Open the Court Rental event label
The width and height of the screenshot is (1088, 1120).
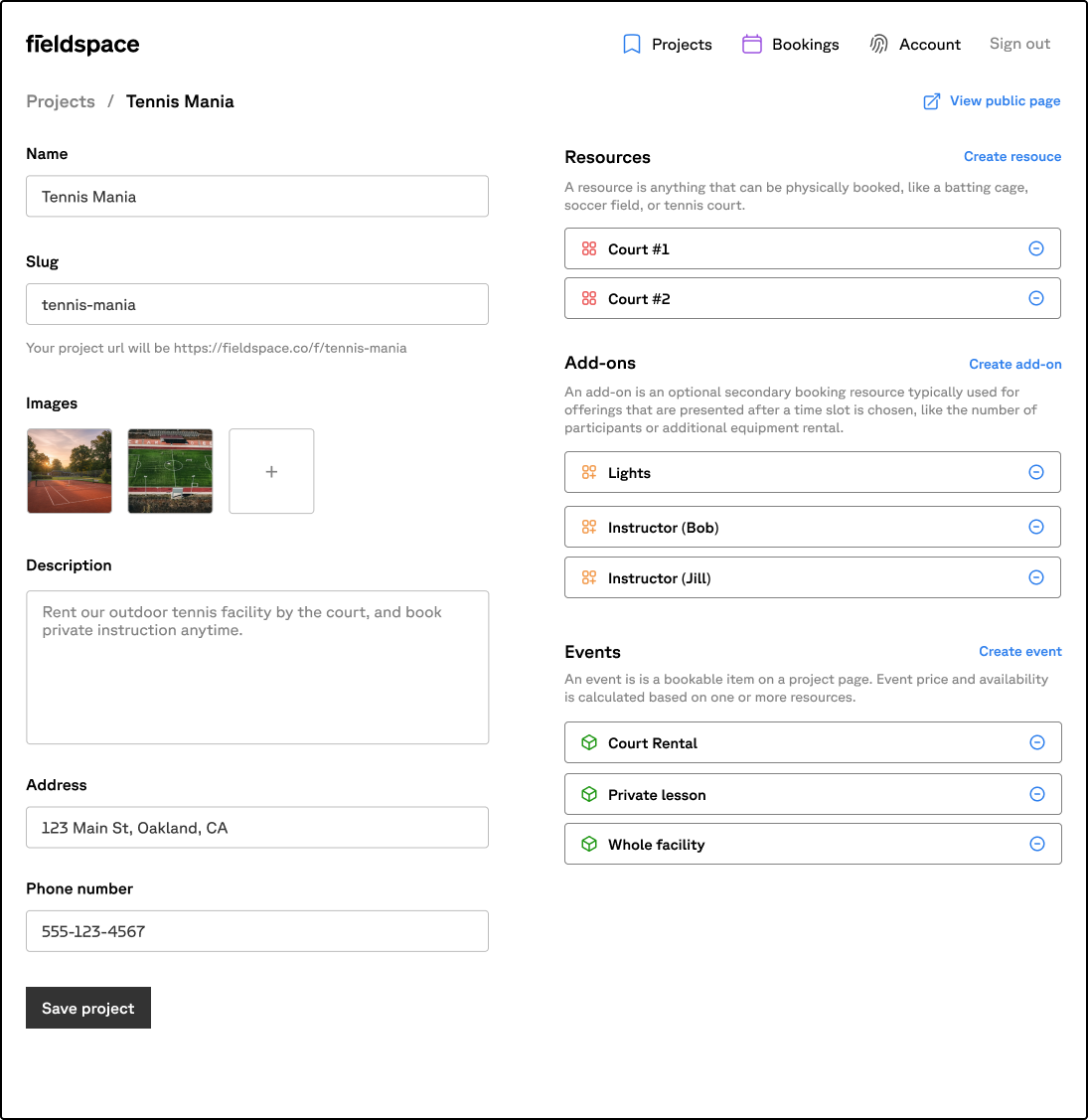[x=653, y=743]
